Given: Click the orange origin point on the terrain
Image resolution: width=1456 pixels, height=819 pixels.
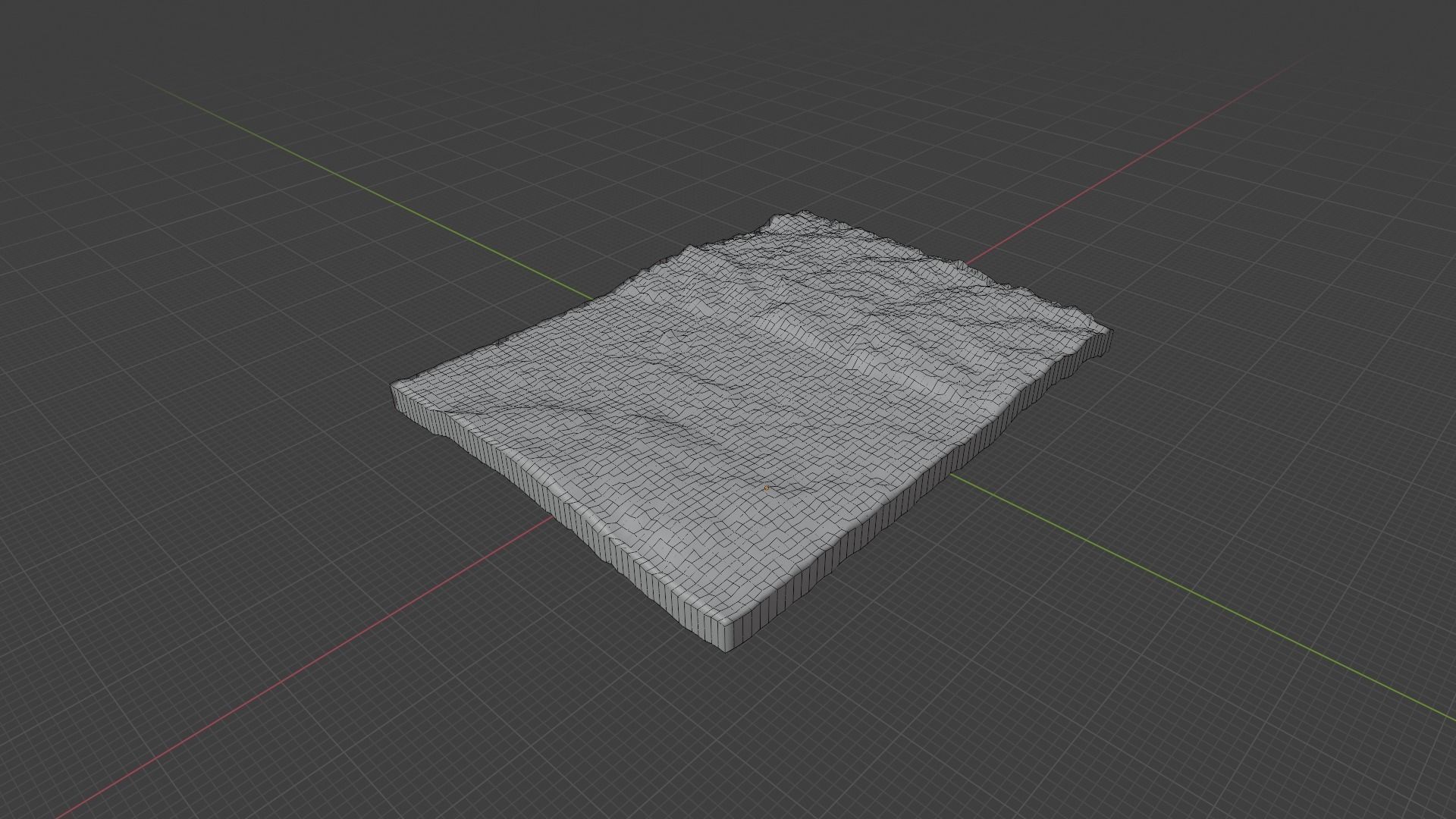Looking at the screenshot, I should tap(767, 488).
